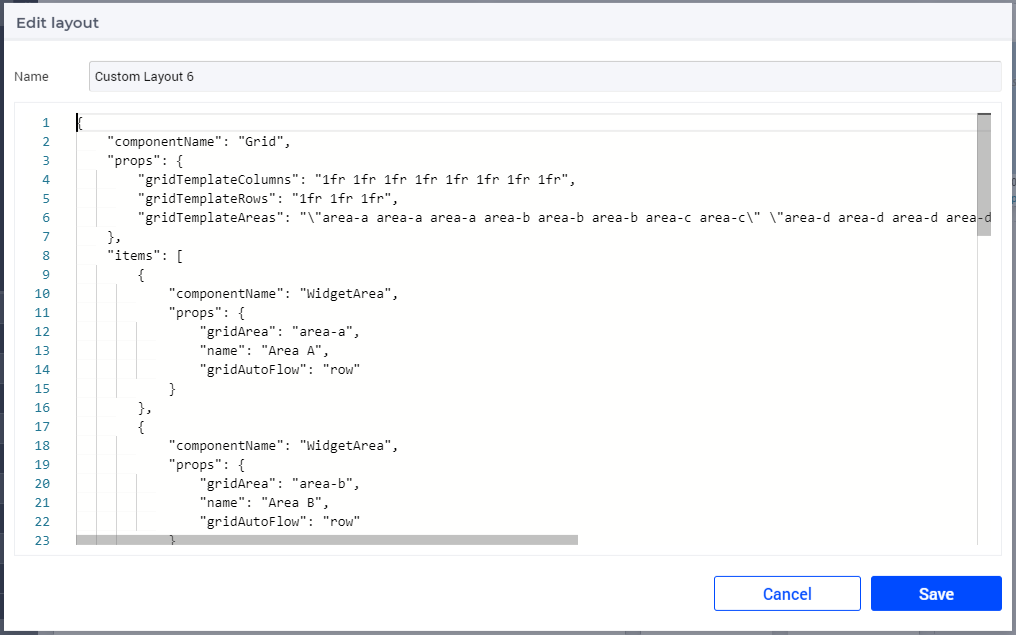Click the code editor's vertical scrollbar thumb

(x=984, y=174)
